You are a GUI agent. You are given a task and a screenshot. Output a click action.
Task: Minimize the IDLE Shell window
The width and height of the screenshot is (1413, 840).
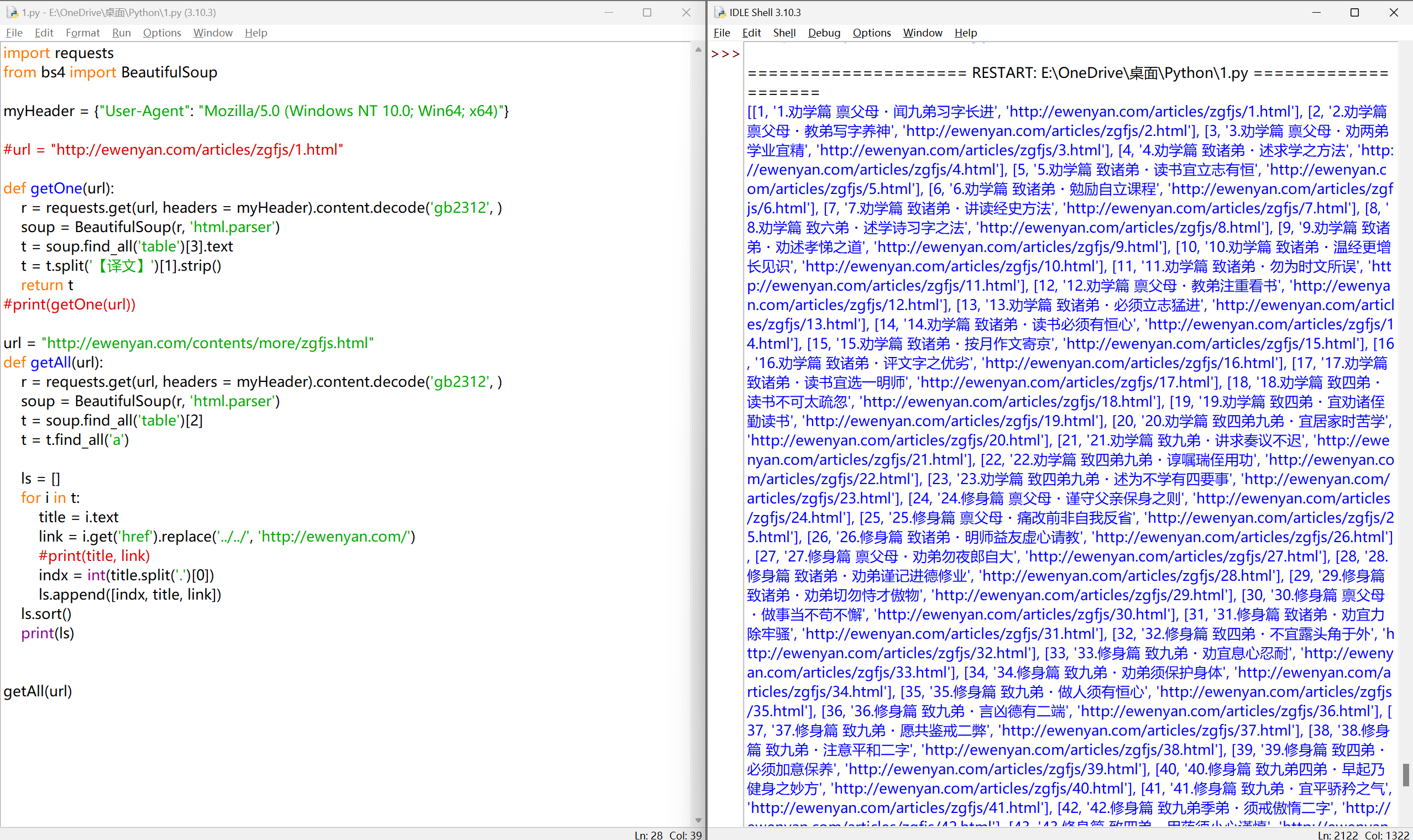1316,12
